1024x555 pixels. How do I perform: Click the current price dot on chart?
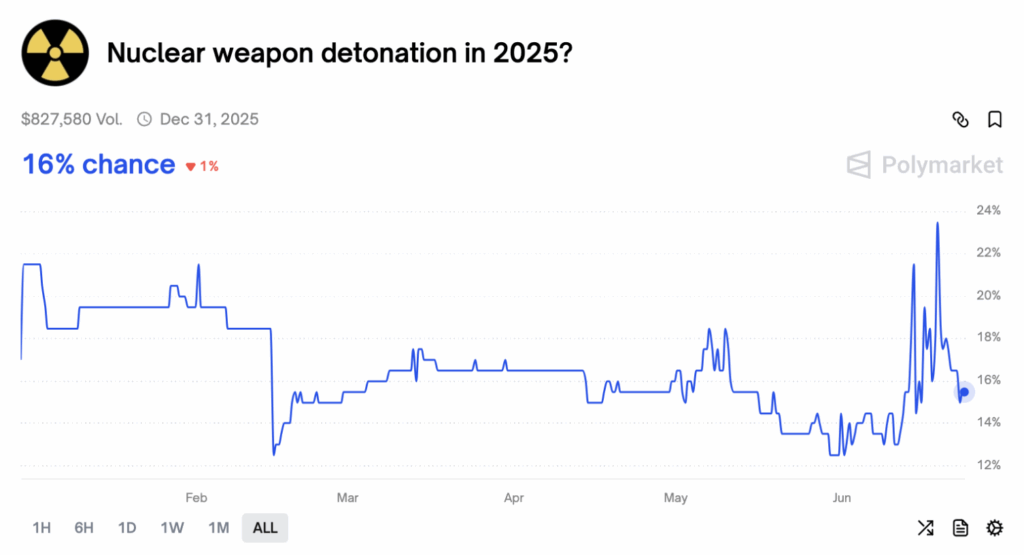pyautogui.click(x=964, y=392)
